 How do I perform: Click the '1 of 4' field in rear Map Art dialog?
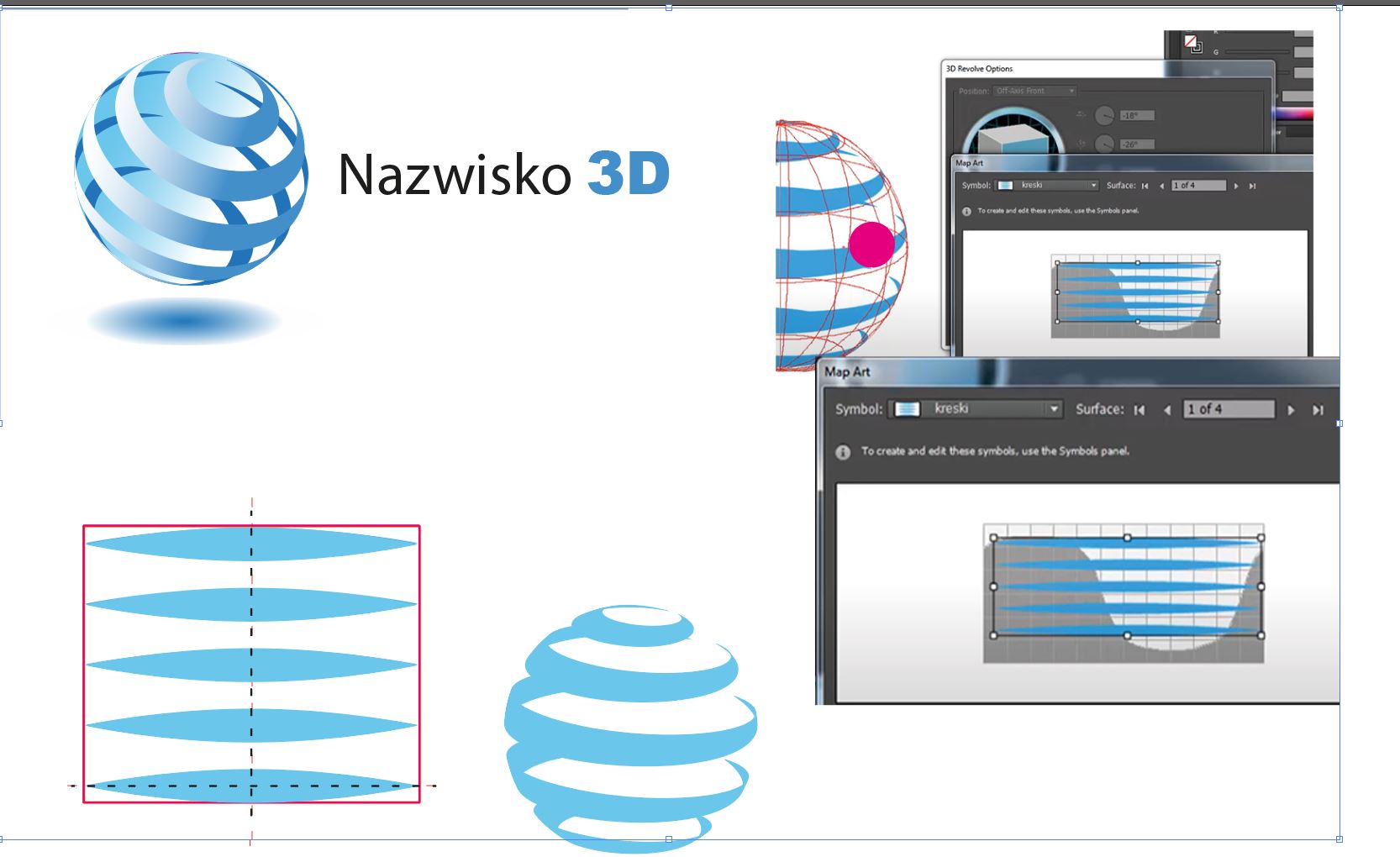[x=1198, y=186]
